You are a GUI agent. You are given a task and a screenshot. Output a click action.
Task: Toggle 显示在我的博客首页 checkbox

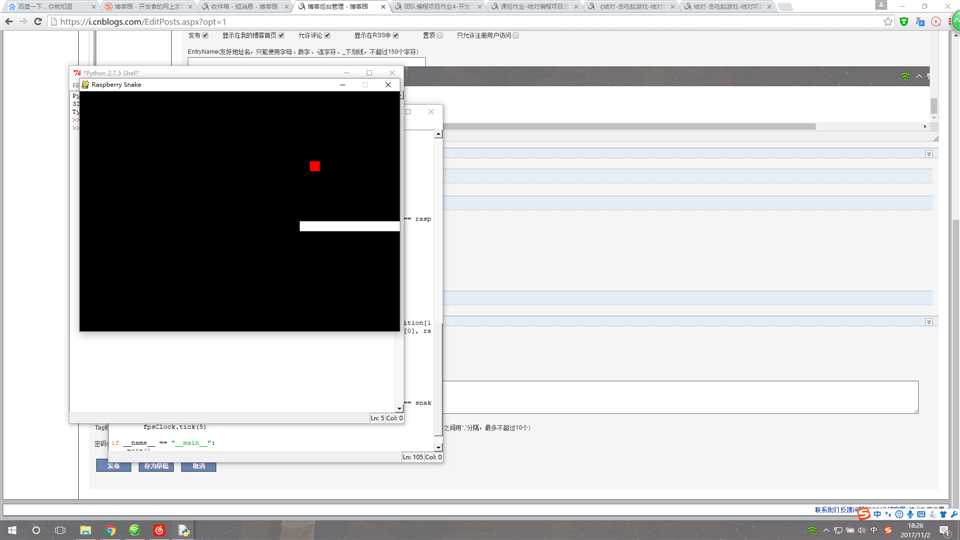coord(281,36)
